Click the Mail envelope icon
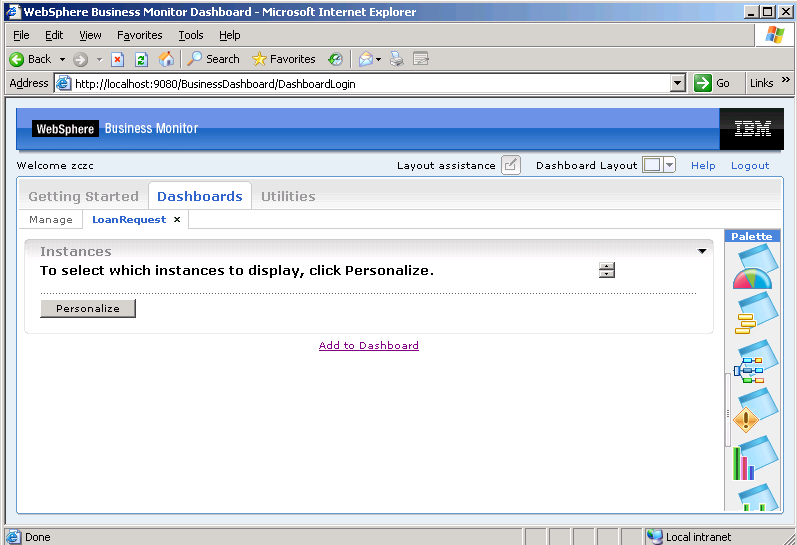 pyautogui.click(x=365, y=59)
